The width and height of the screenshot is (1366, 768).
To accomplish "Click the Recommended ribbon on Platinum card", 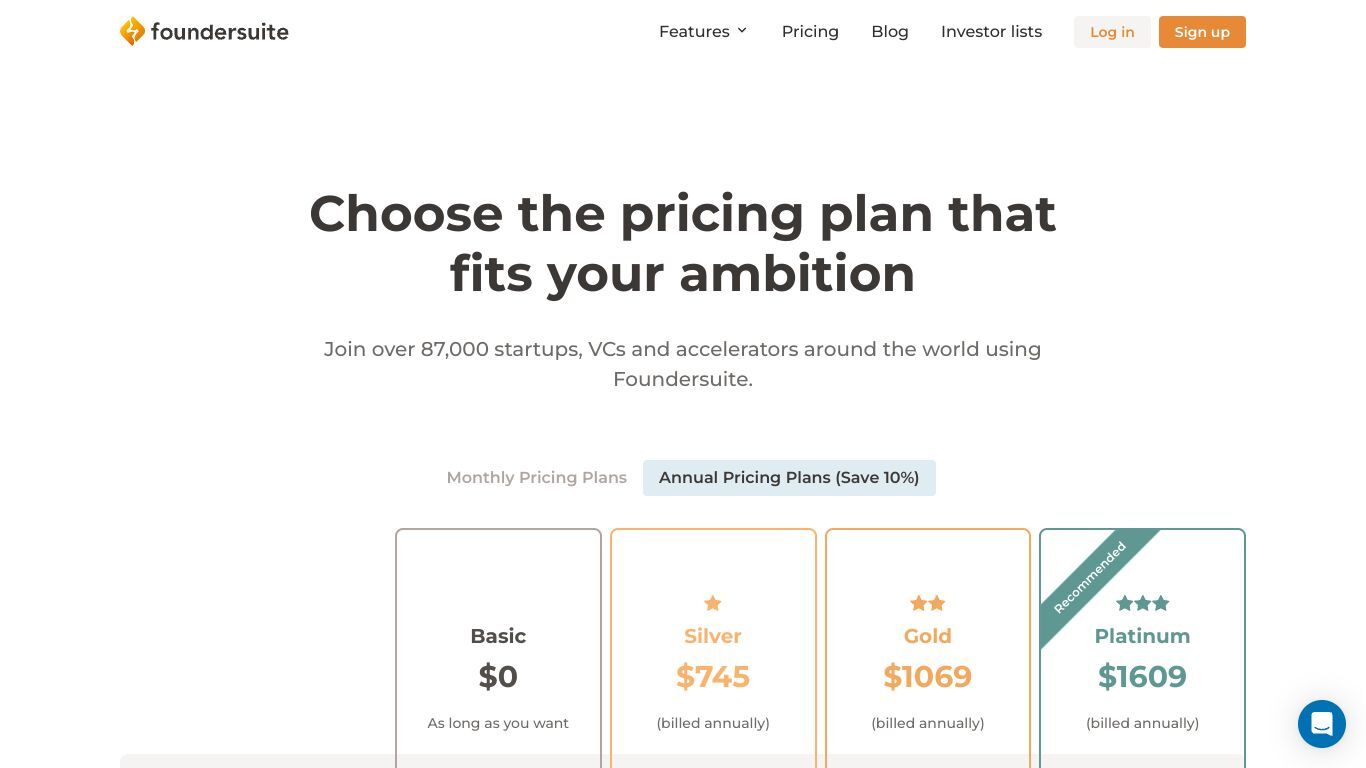I will (x=1090, y=578).
